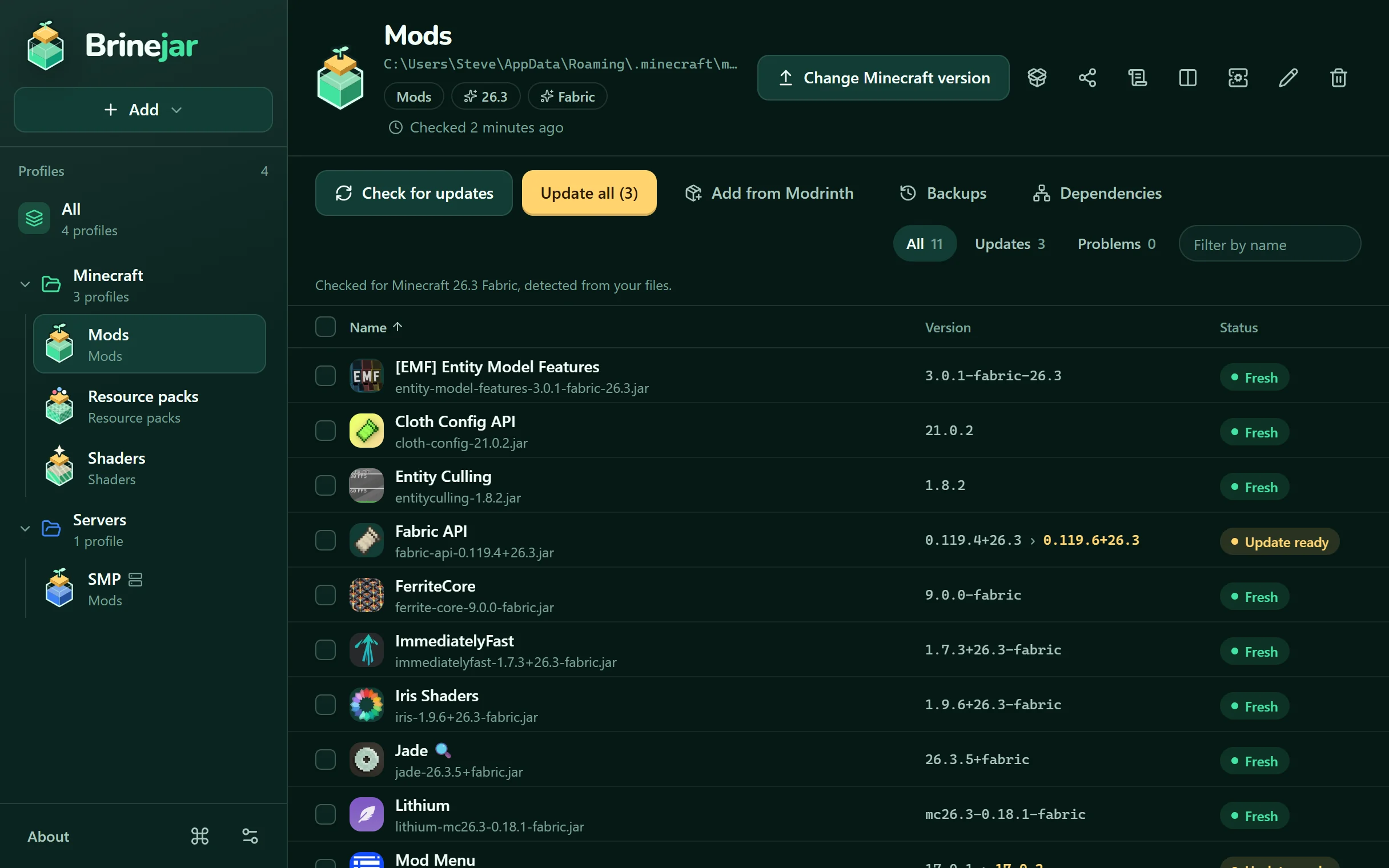The height and width of the screenshot is (868, 1389).
Task: Click the Filter by name field
Action: [1270, 244]
